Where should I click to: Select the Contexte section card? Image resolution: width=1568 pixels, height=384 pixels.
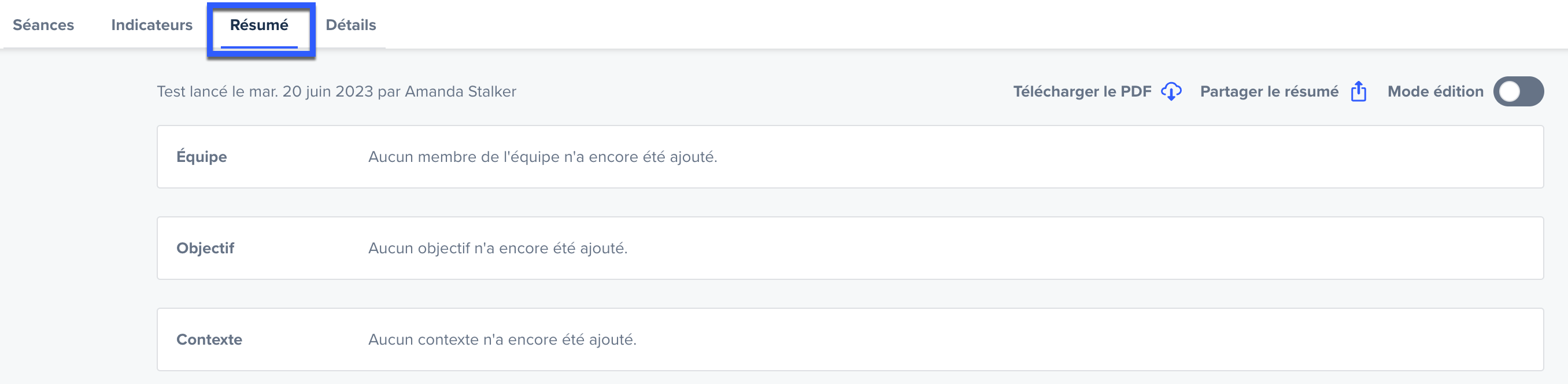(850, 339)
